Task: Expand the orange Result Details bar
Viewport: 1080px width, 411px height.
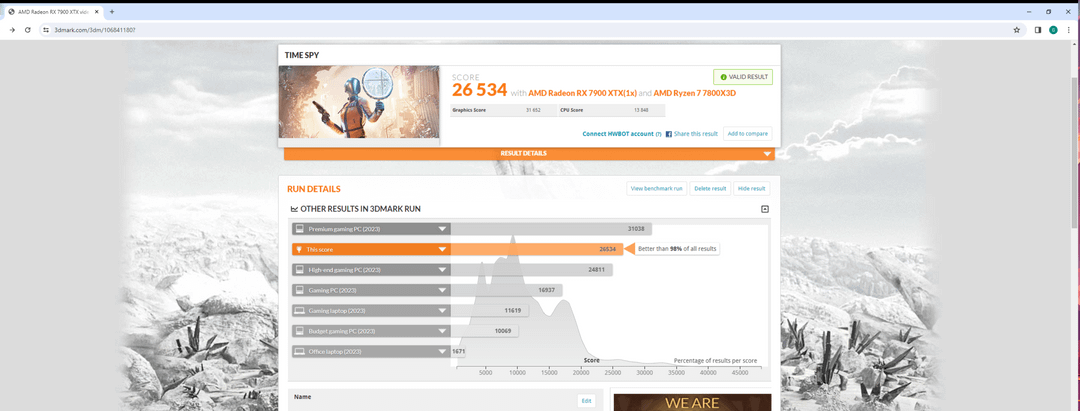Action: tap(529, 154)
